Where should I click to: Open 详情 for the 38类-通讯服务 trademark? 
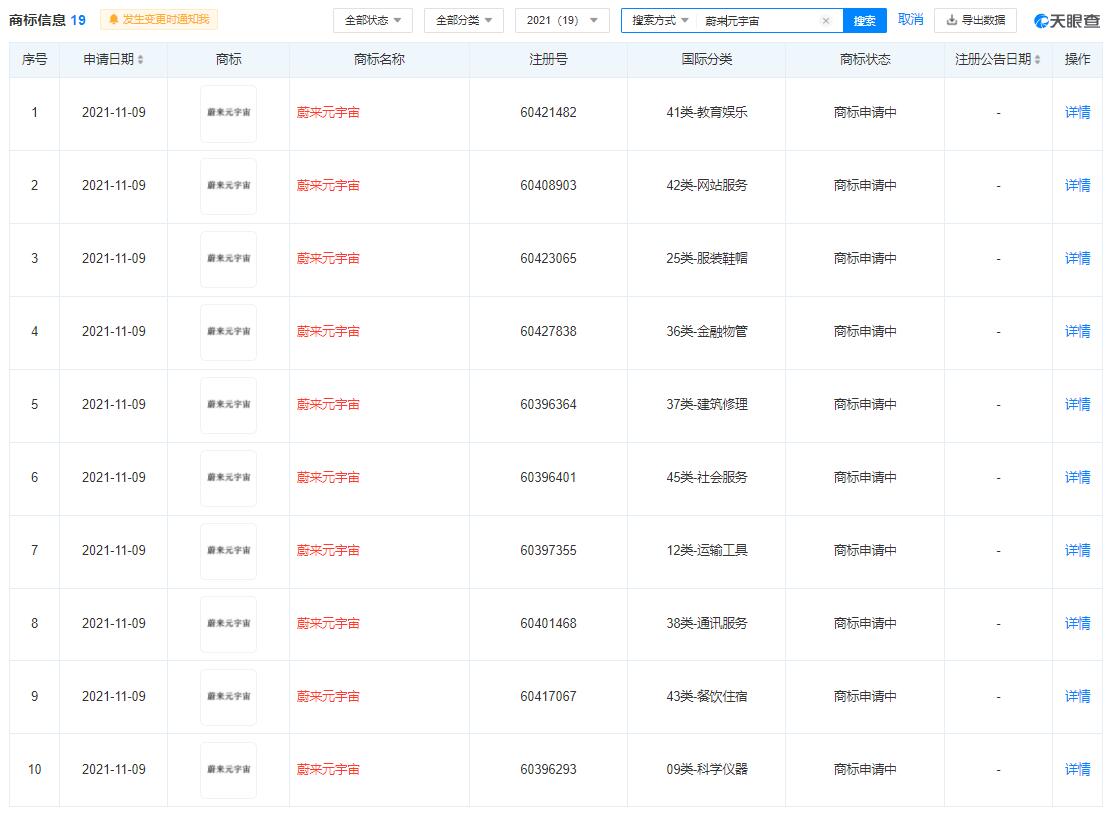(x=1076, y=623)
